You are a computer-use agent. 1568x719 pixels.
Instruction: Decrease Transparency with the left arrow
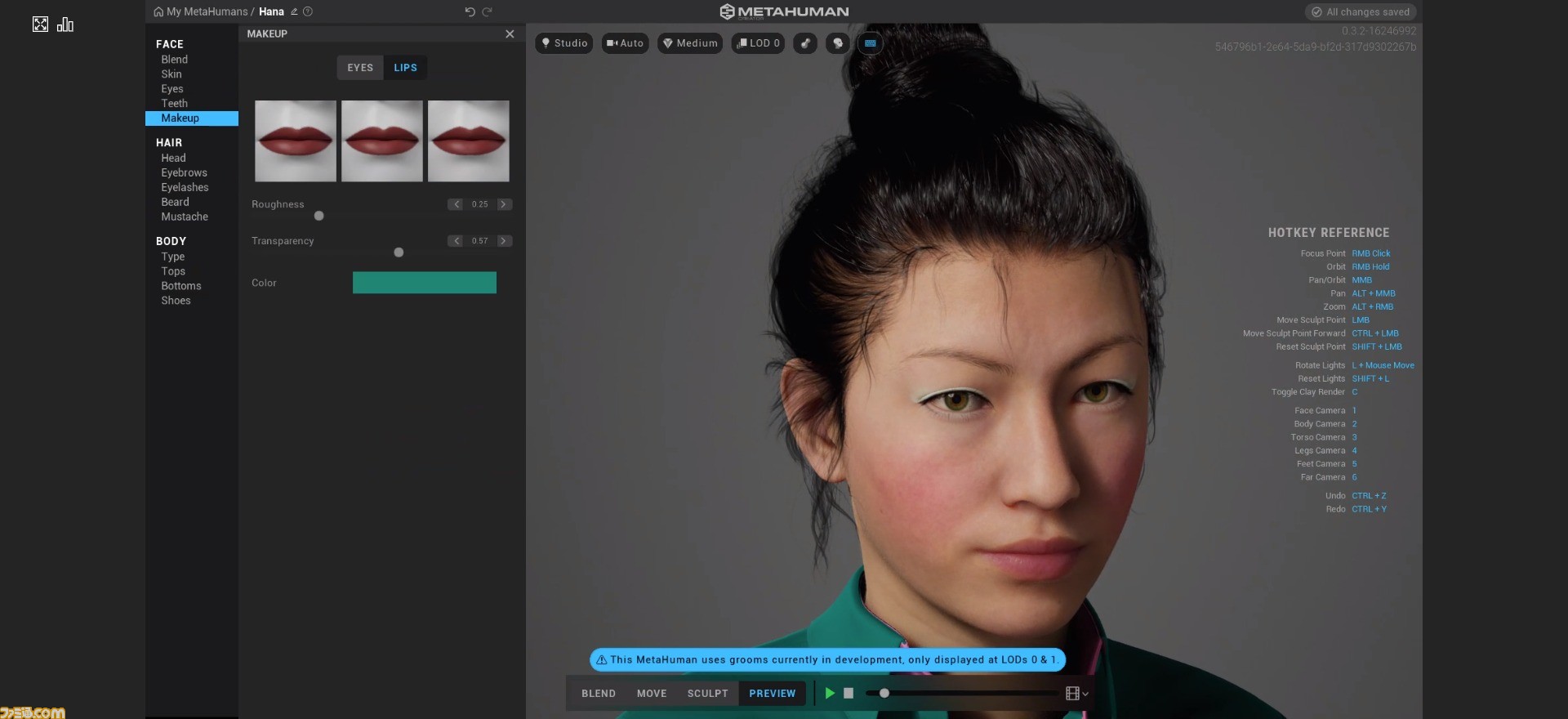click(x=456, y=241)
